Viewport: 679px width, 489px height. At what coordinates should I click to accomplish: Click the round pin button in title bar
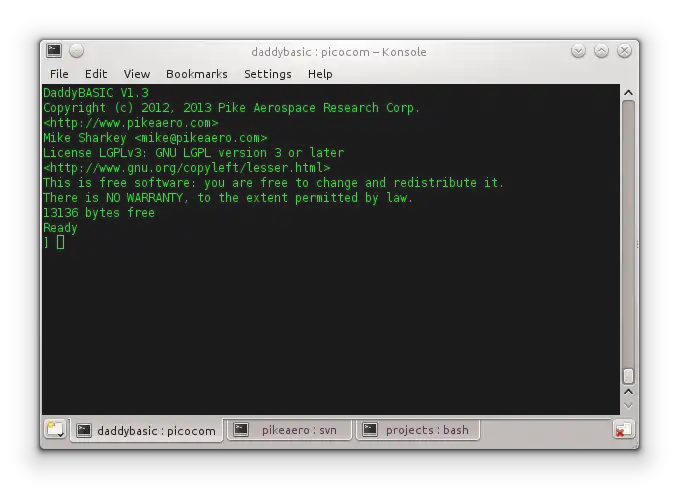[x=77, y=51]
